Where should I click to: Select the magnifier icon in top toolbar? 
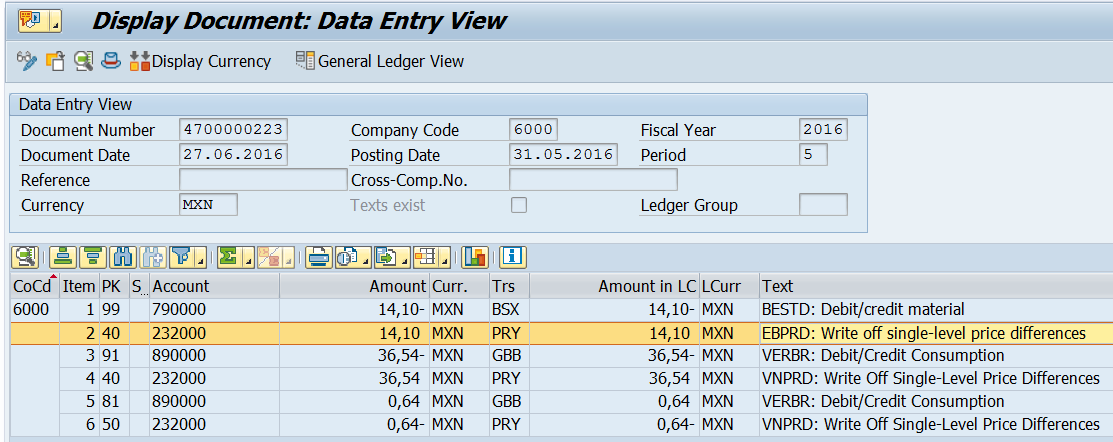coord(84,61)
